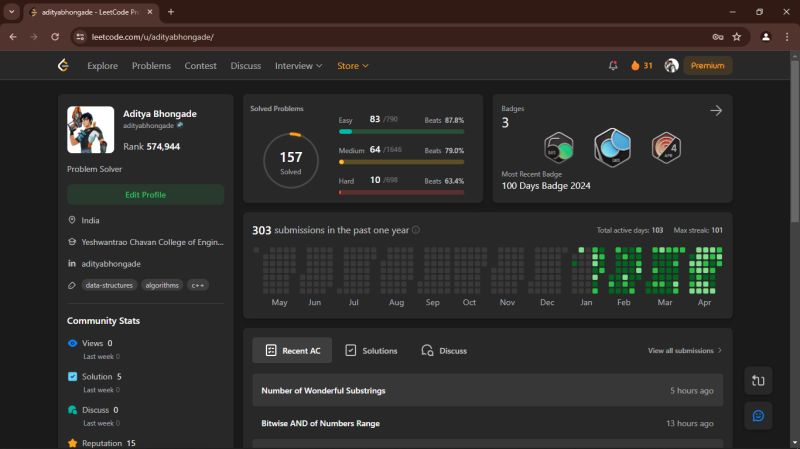This screenshot has width=800, height=449.
Task: Open adityabhongade LinkedIn link
Action: [x=111, y=264]
